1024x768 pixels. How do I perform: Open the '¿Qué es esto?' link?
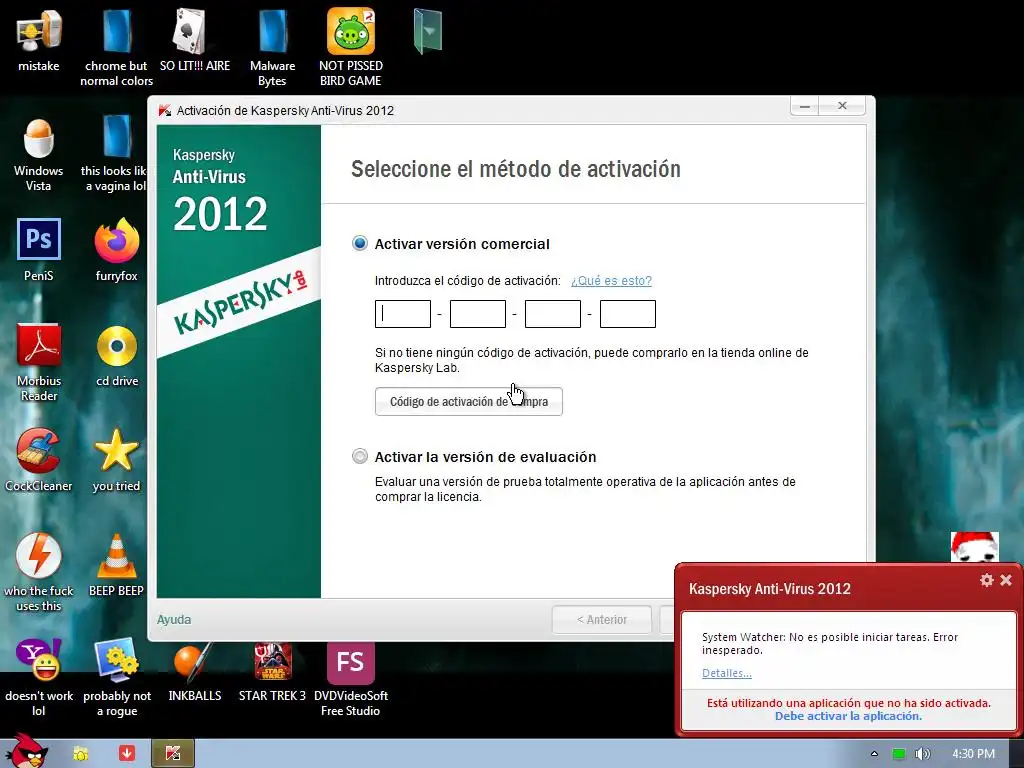point(611,281)
